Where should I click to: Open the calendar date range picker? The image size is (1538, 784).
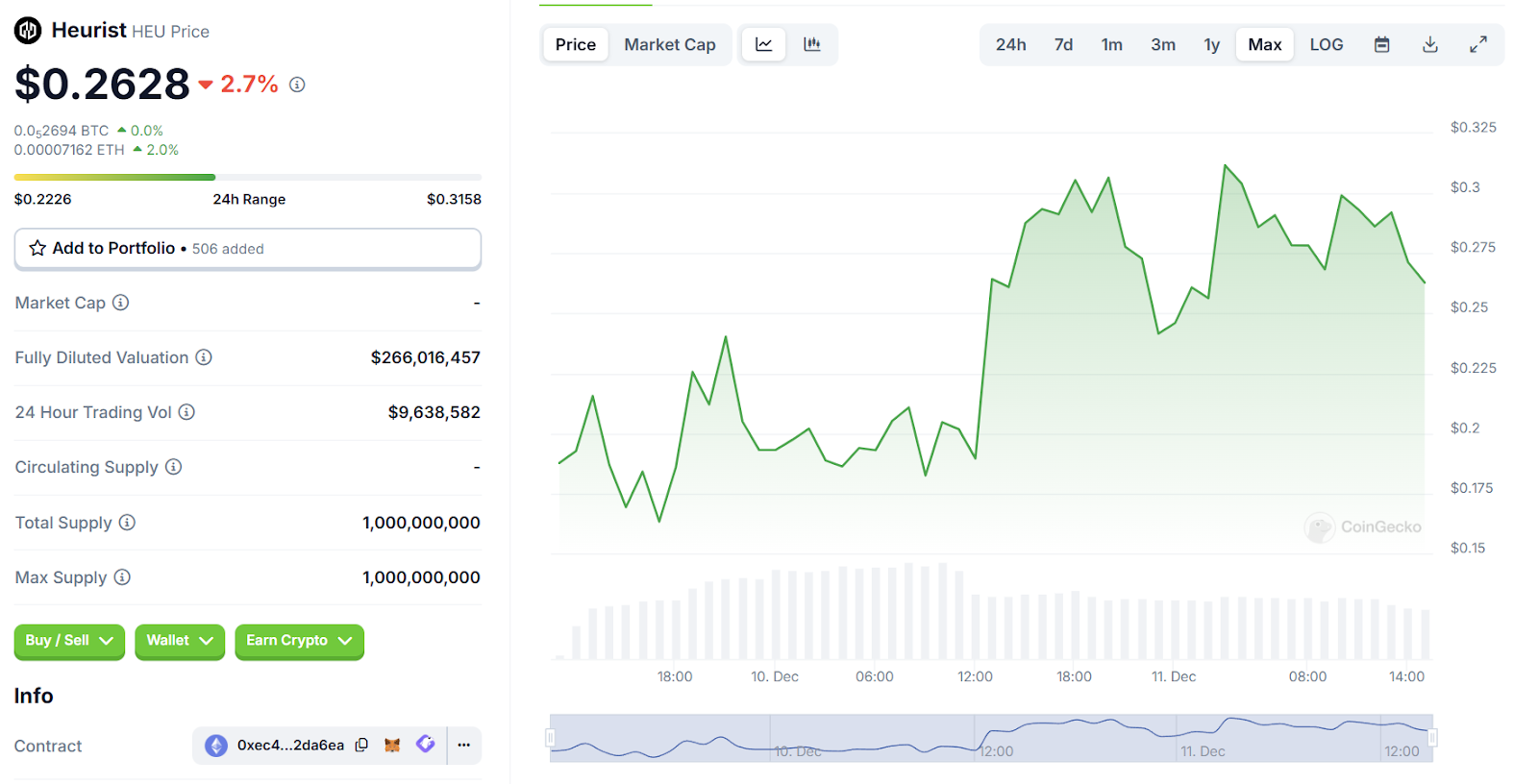click(1382, 44)
